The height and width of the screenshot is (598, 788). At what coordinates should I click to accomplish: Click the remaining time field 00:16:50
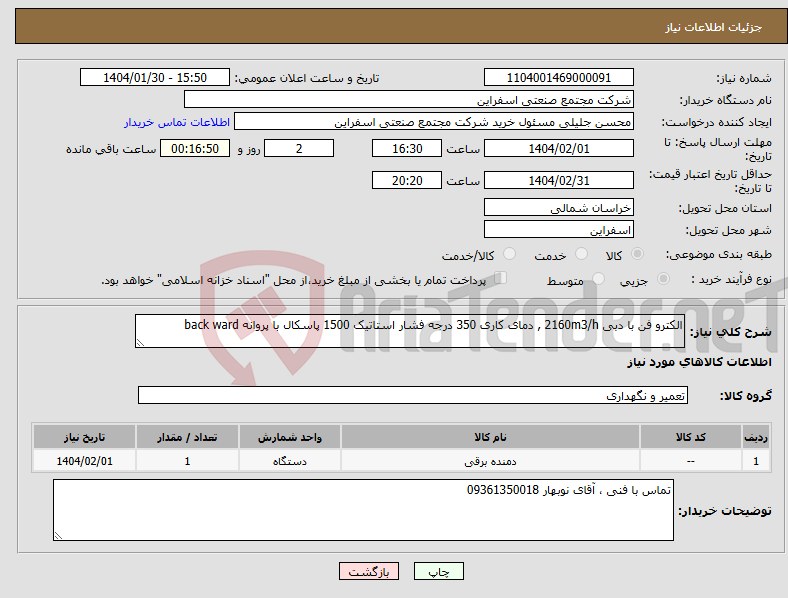(195, 148)
